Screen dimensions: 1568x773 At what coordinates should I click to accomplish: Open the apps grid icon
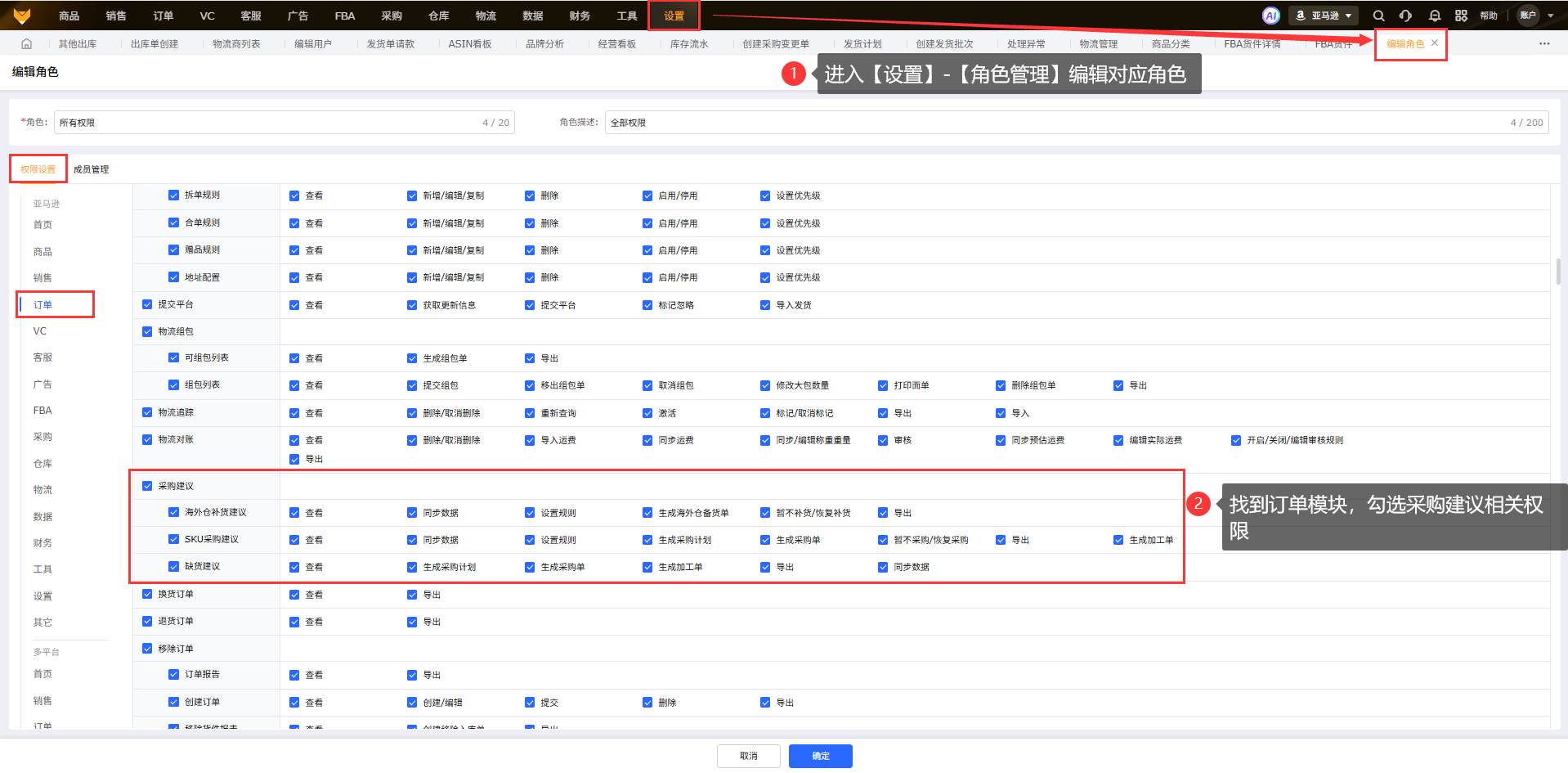tap(1461, 16)
